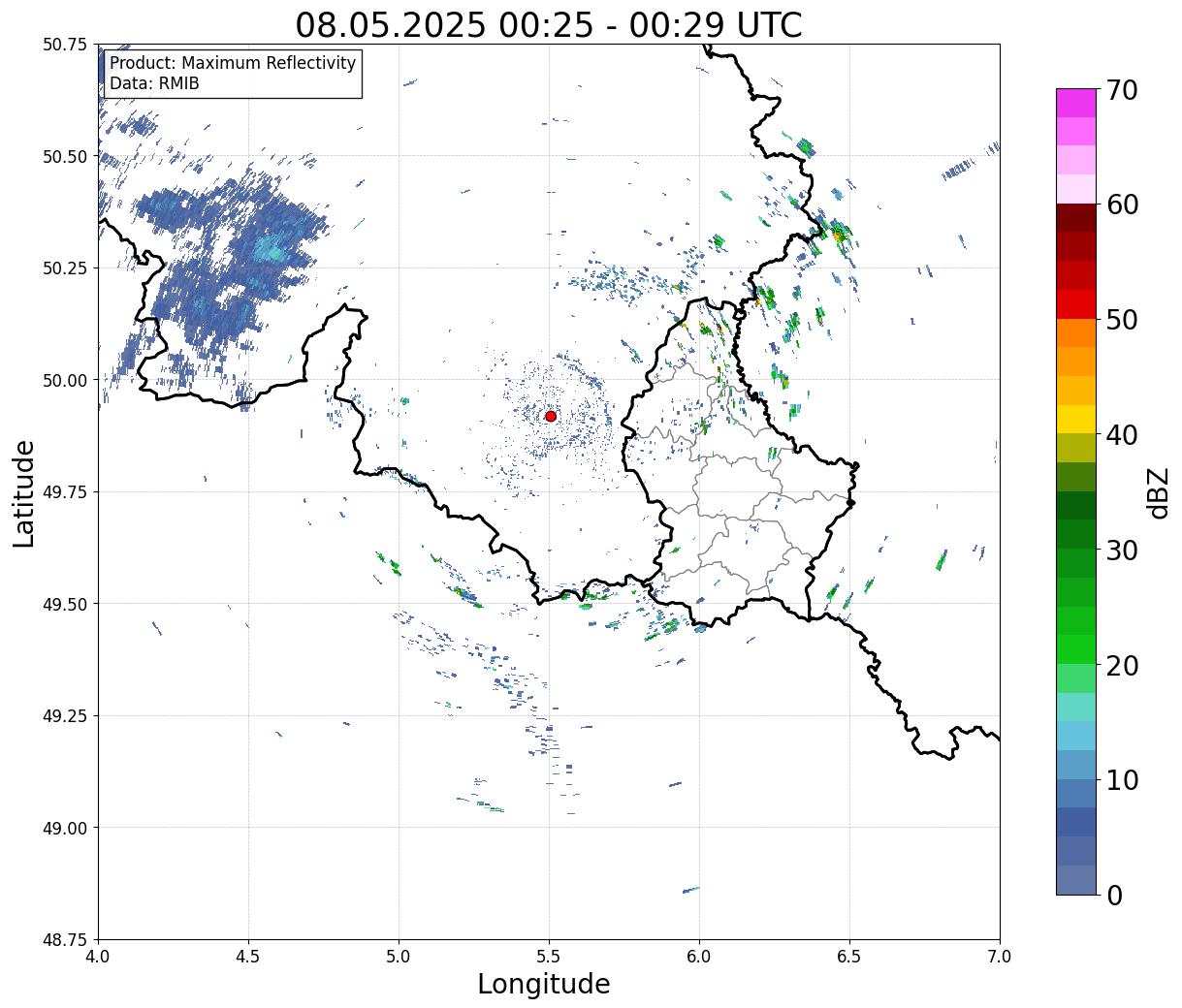Click the dBZ colorbar label

click(x=1158, y=492)
